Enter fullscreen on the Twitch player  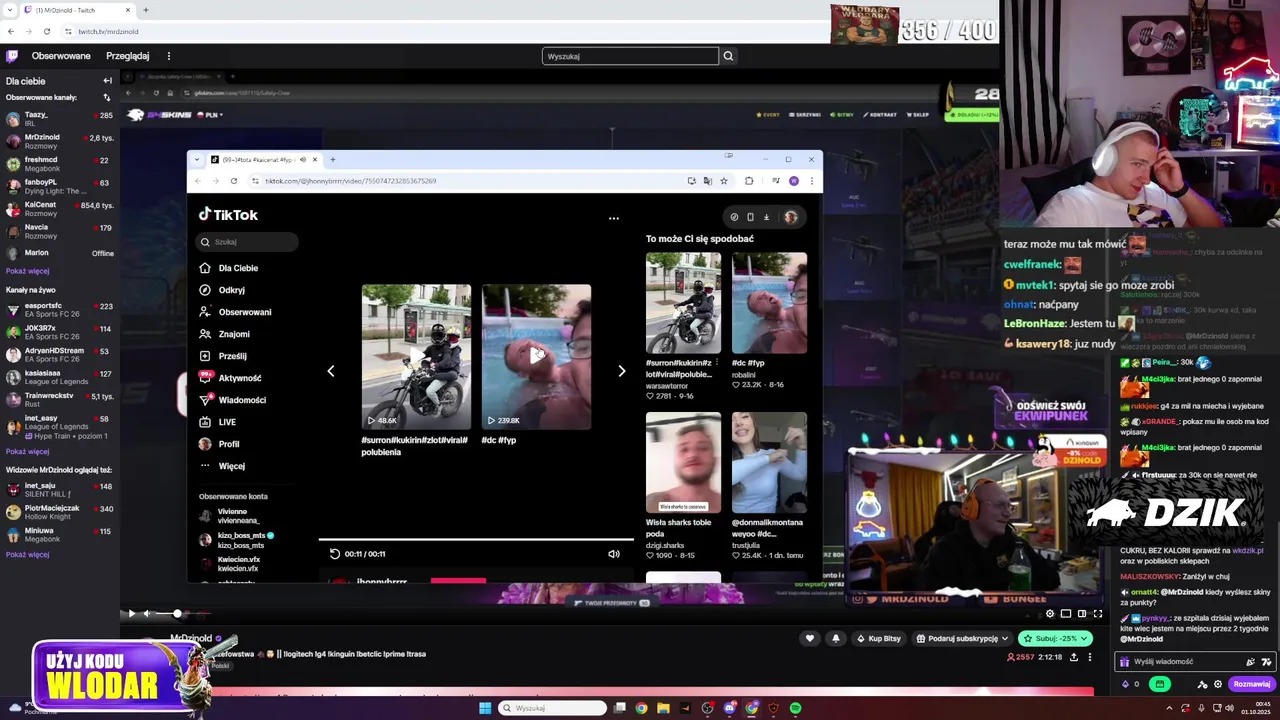pos(1098,613)
